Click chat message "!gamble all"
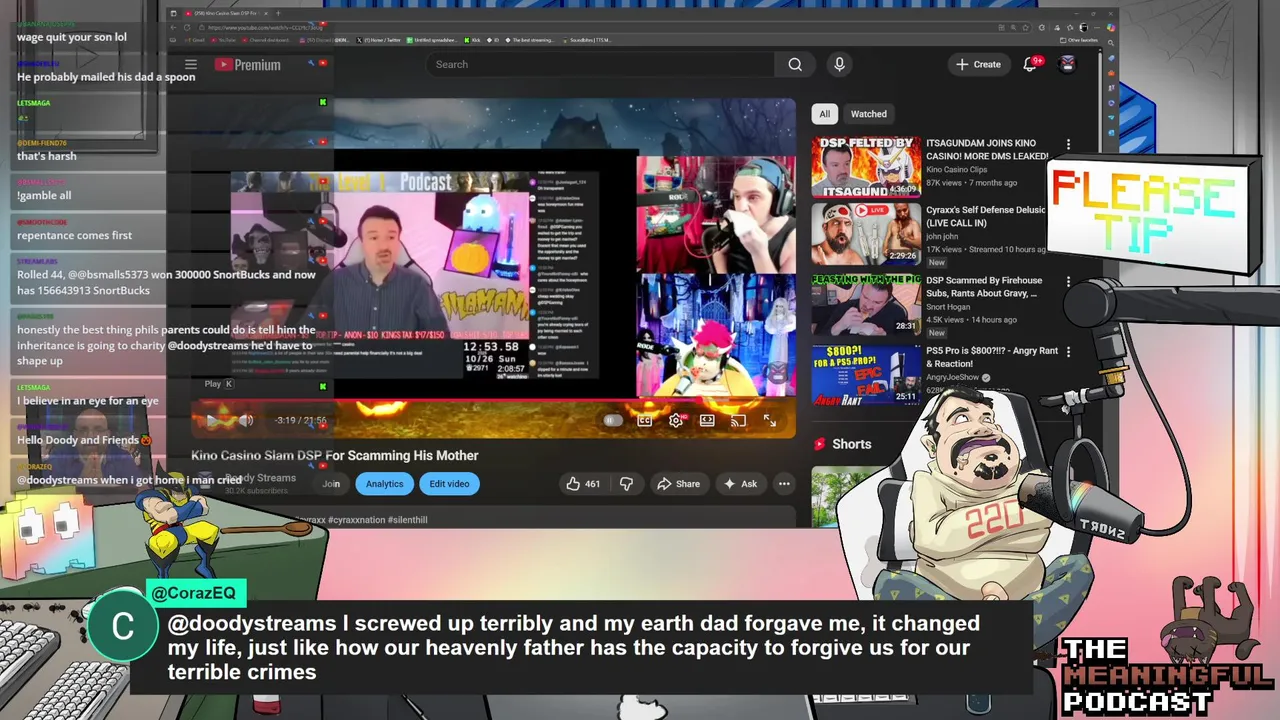Screen dimensions: 1280x720 click(44, 195)
